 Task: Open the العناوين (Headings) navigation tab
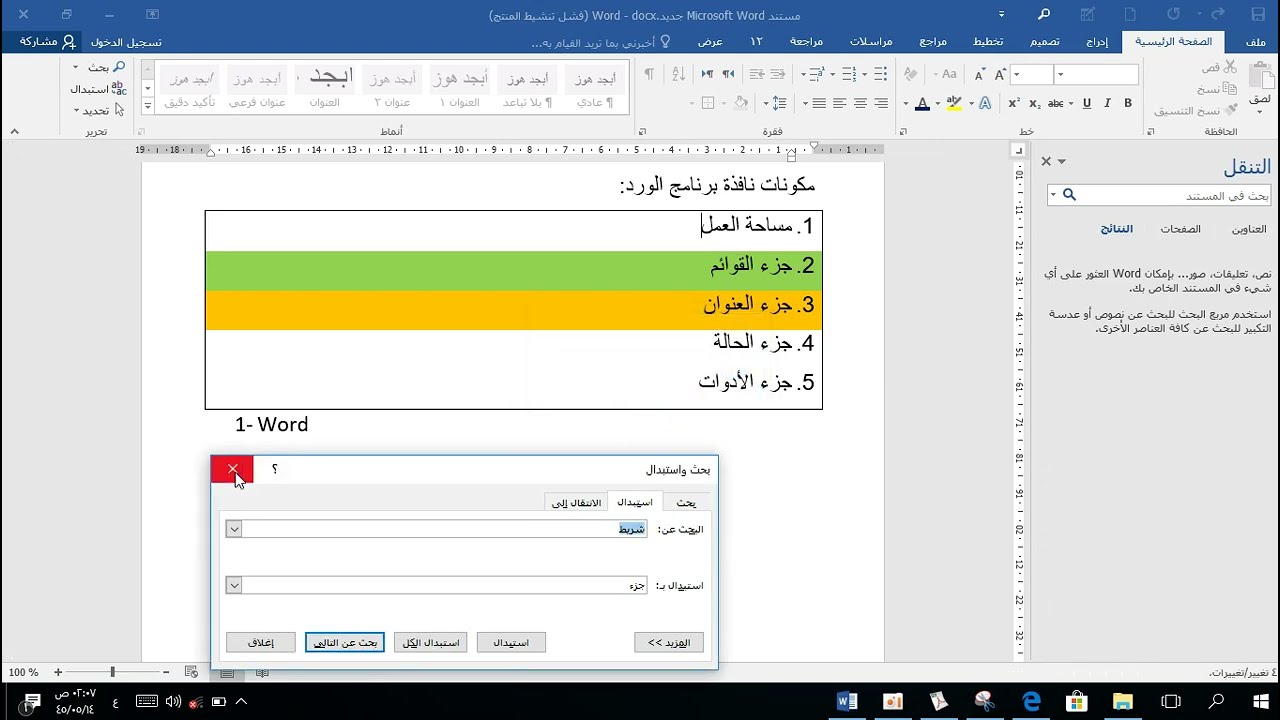[x=1248, y=229]
